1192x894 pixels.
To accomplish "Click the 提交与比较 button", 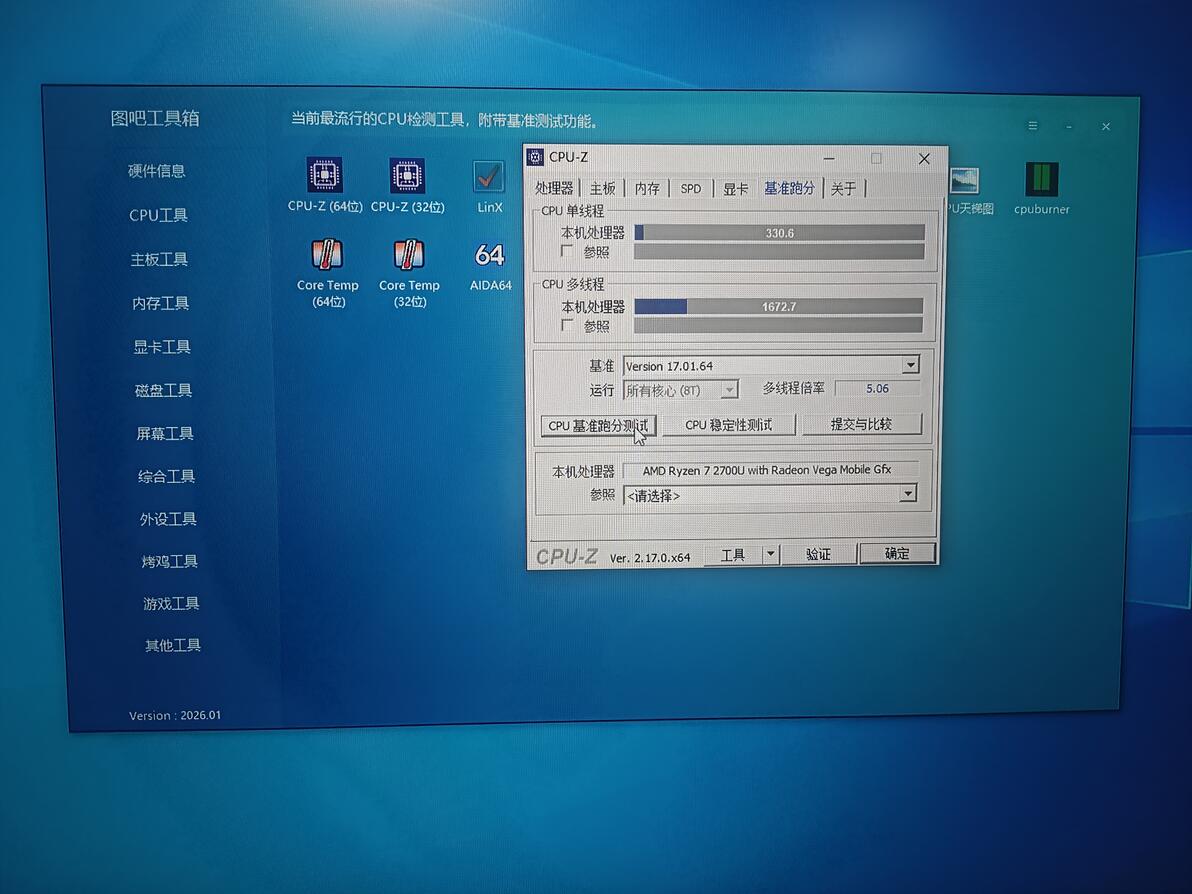I will click(x=861, y=424).
